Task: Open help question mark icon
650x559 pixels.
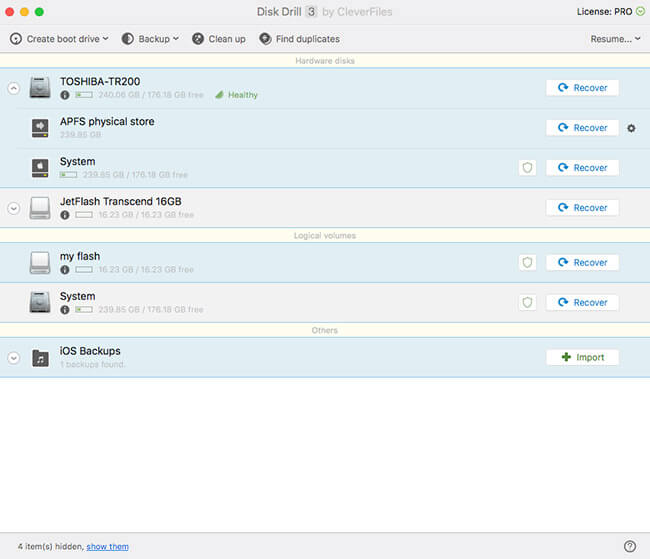Action: pyautogui.click(x=630, y=546)
